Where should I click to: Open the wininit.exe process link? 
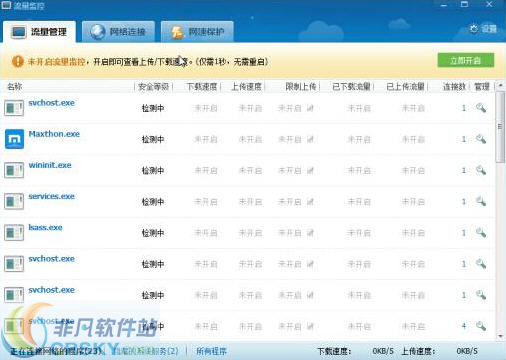(x=50, y=165)
